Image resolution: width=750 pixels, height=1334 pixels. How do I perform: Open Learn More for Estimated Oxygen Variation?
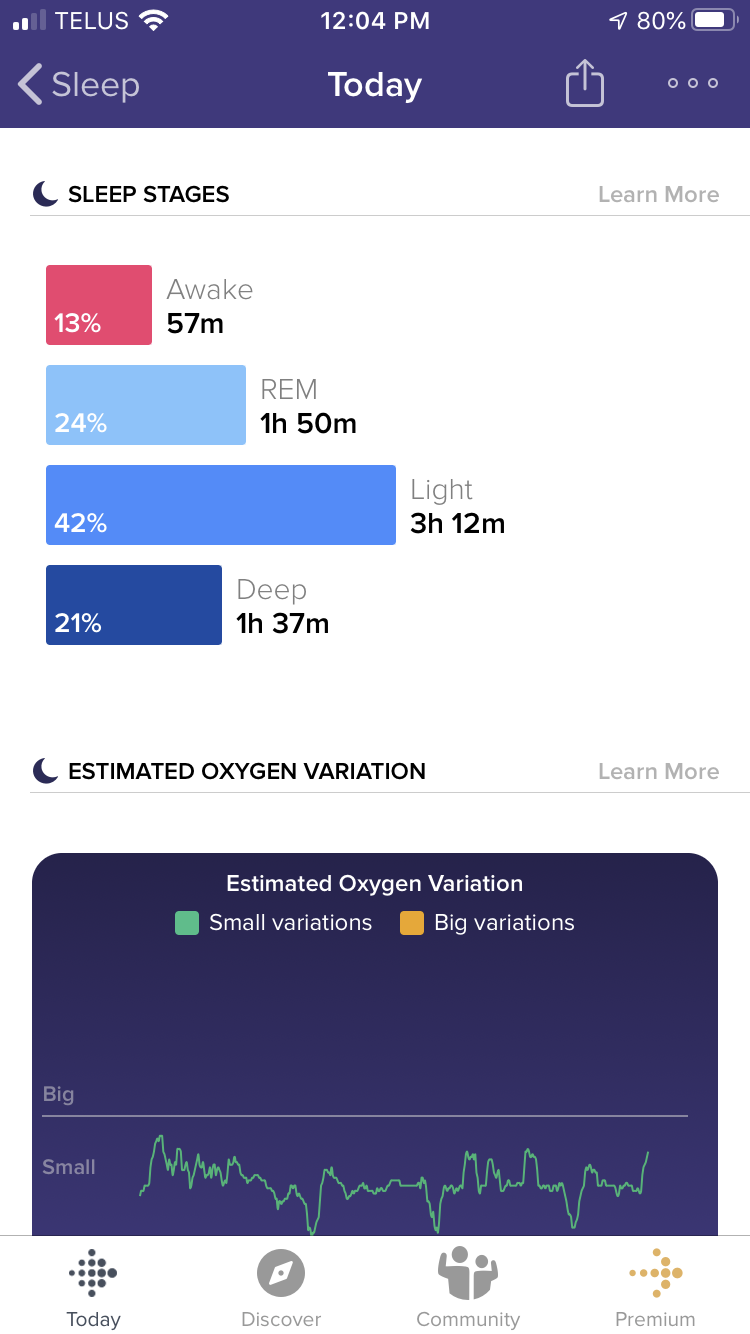(658, 771)
